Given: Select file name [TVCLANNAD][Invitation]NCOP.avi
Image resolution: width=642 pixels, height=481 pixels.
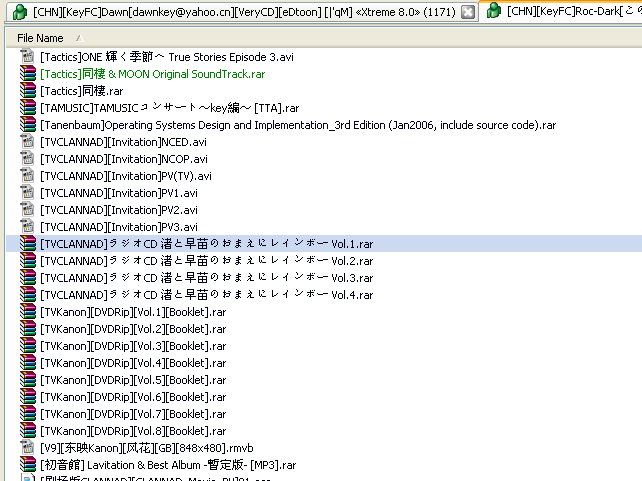Looking at the screenshot, I should (124, 159).
